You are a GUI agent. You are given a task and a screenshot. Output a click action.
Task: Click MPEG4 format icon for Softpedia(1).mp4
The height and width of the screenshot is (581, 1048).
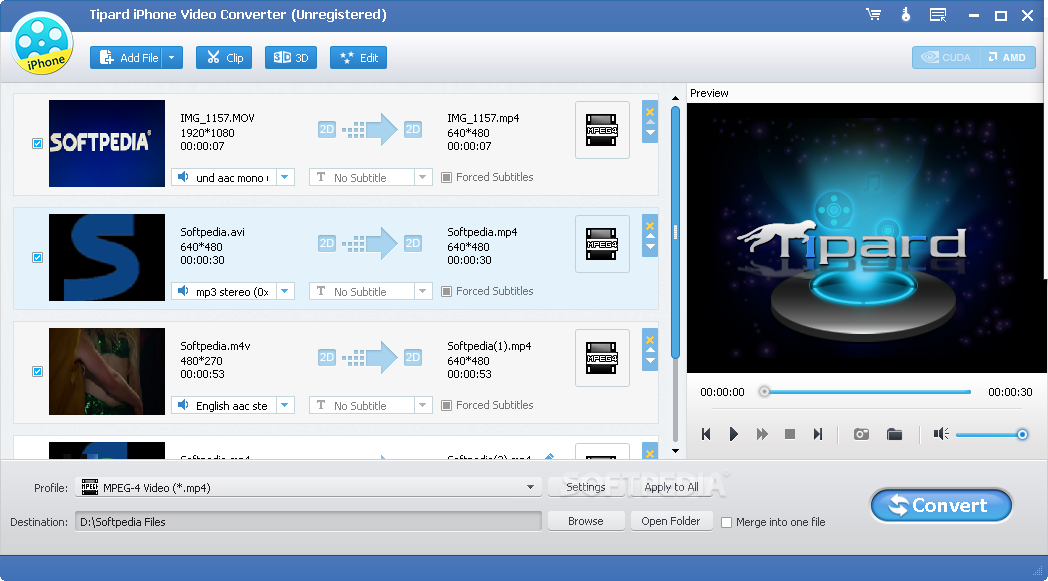coord(602,358)
